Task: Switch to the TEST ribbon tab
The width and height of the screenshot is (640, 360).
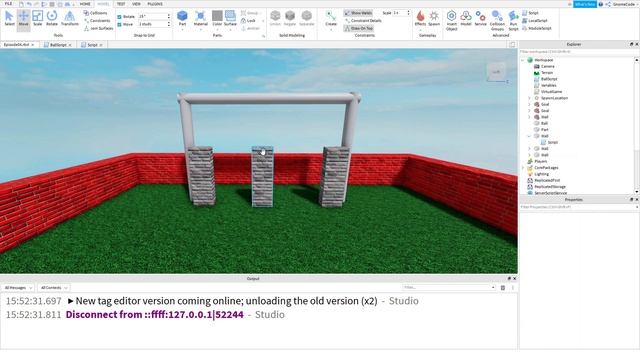Action: pyautogui.click(x=121, y=4)
